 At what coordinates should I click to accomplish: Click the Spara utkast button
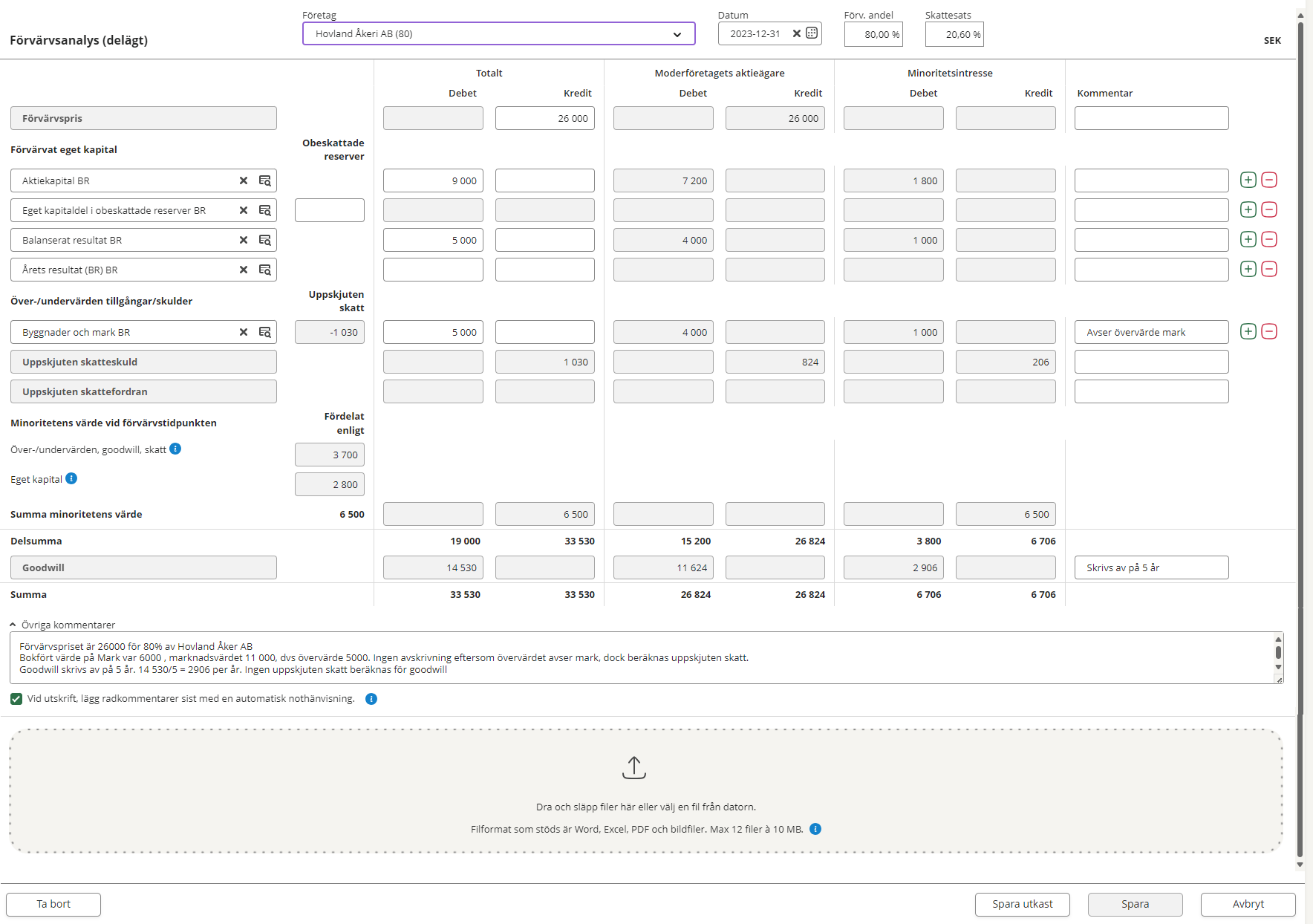[x=1022, y=904]
